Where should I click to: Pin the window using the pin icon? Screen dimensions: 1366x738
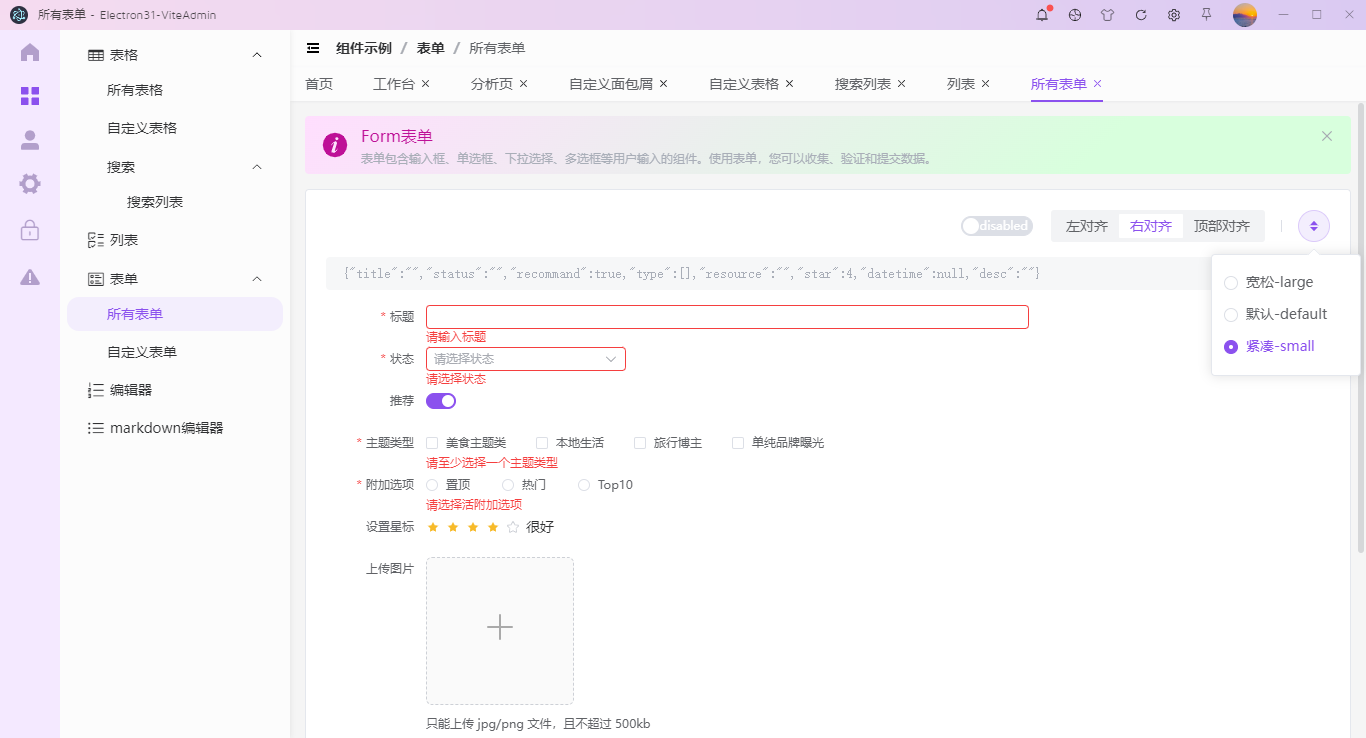point(1206,15)
